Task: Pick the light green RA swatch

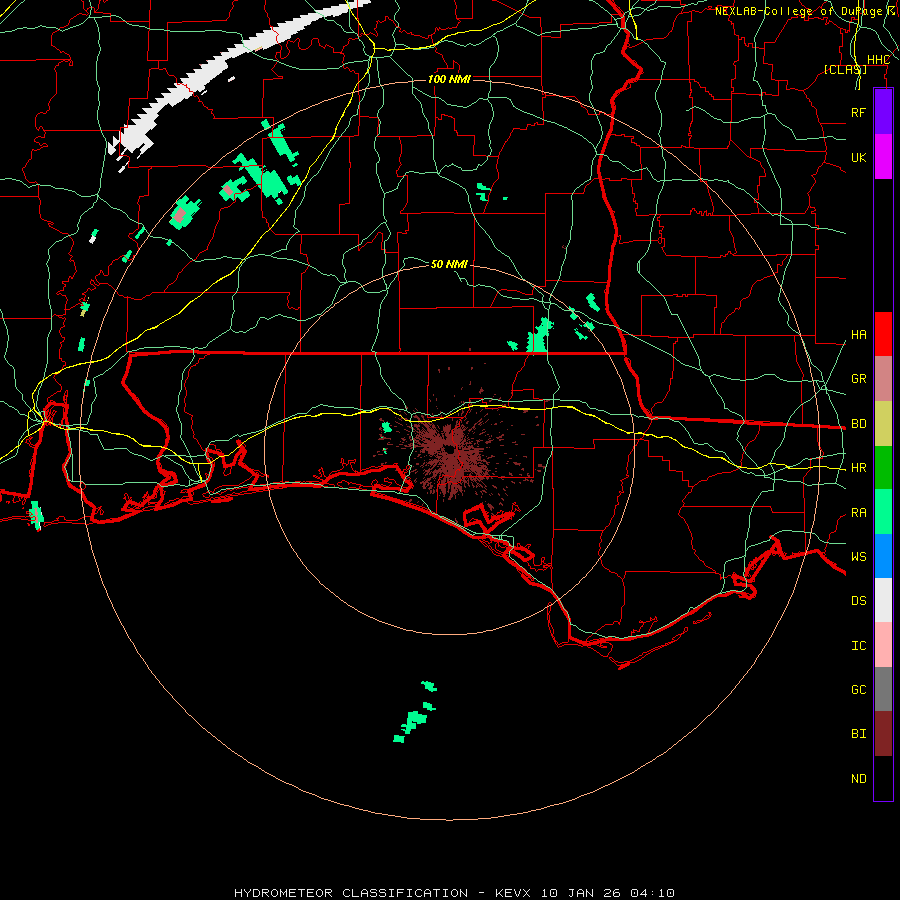Action: [x=883, y=512]
